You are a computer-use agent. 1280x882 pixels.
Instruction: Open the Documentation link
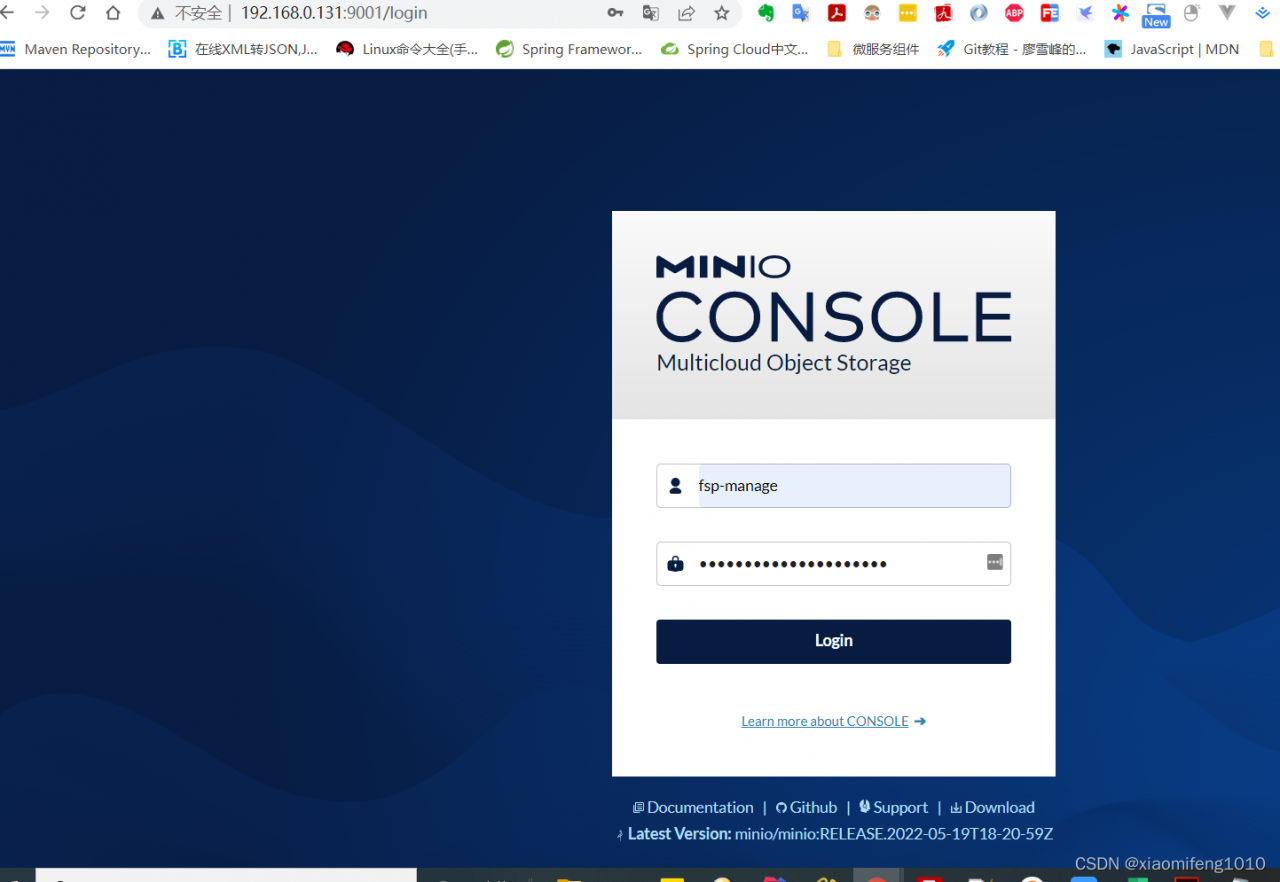pos(693,807)
